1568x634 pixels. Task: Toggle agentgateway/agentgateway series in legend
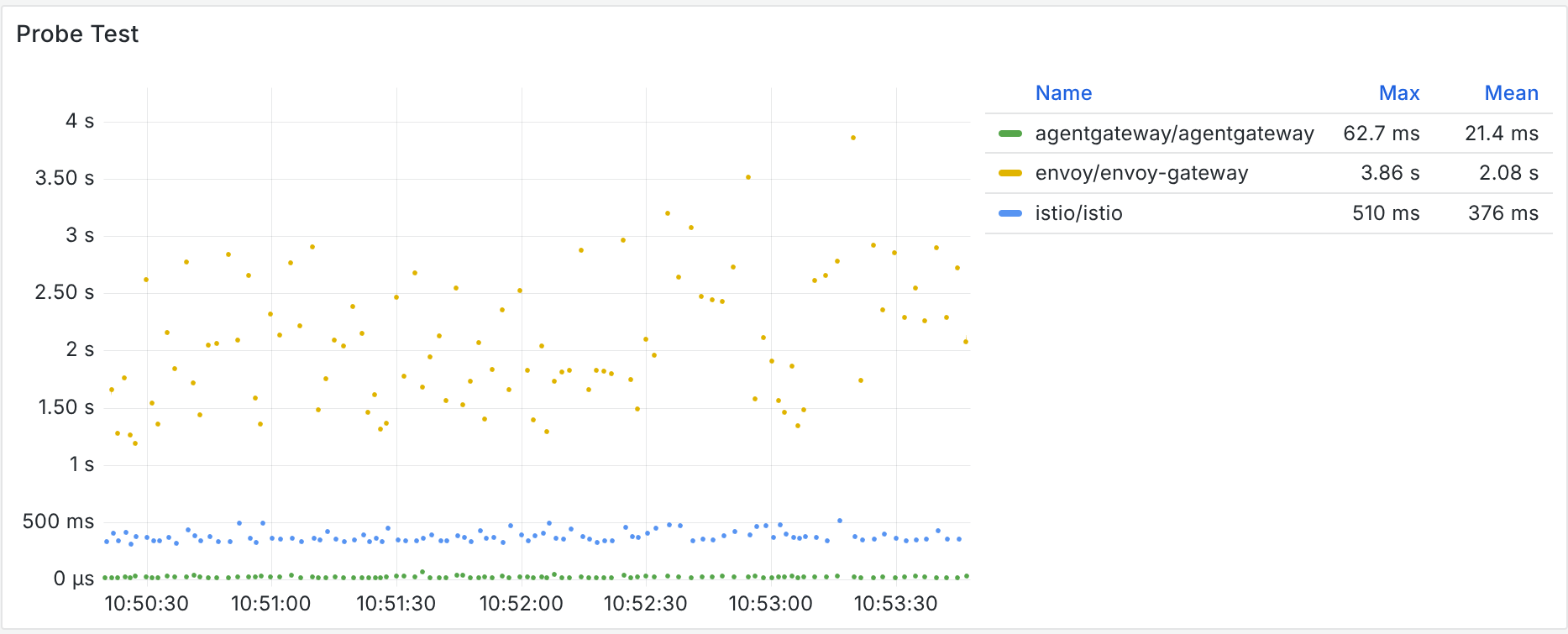(1174, 134)
